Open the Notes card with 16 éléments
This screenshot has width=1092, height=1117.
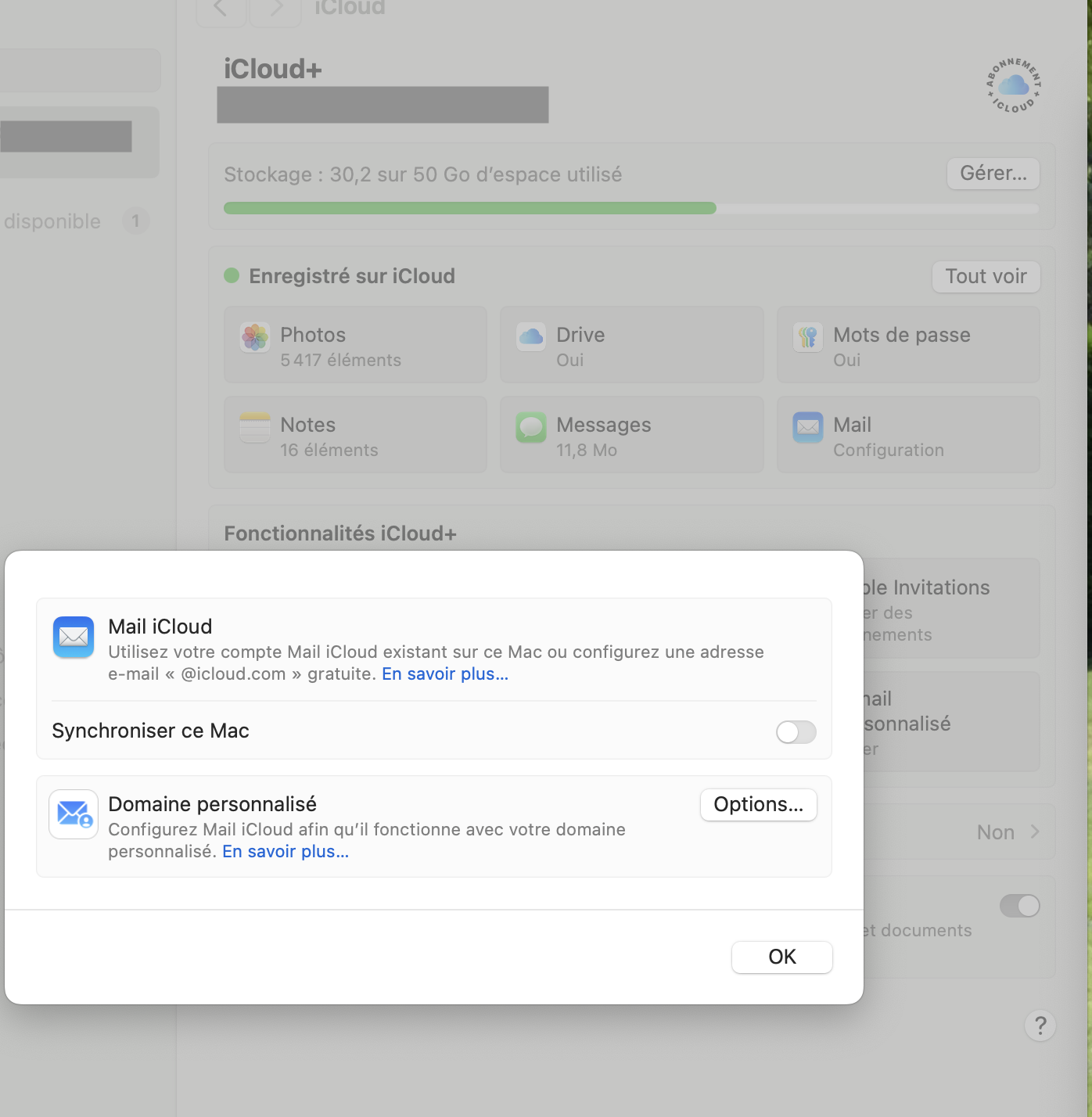pos(355,434)
